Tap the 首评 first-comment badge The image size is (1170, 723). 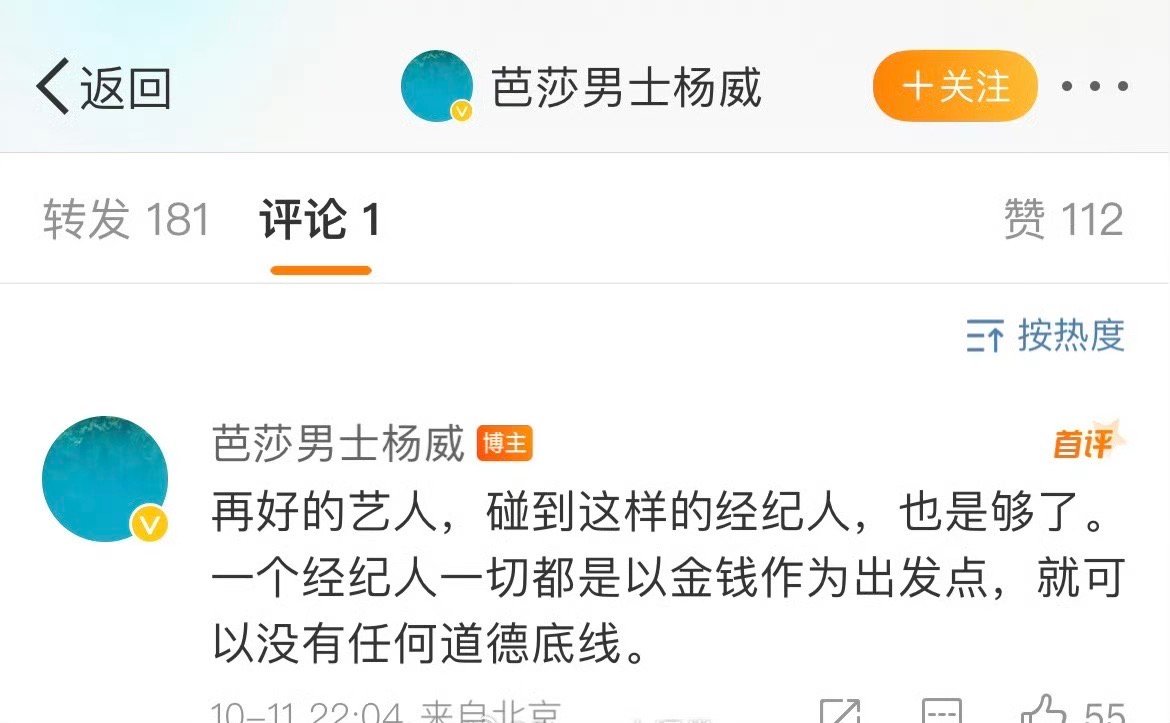(x=1087, y=442)
